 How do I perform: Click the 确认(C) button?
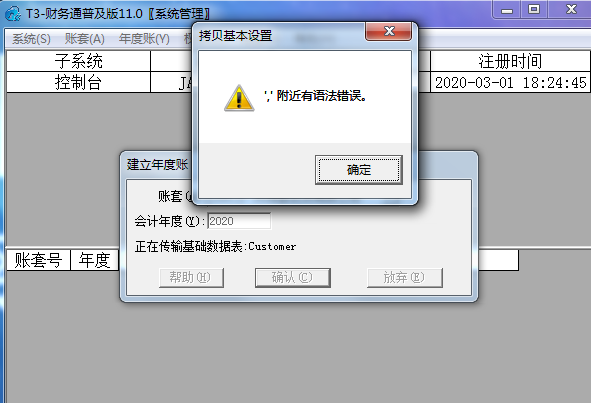tap(293, 277)
